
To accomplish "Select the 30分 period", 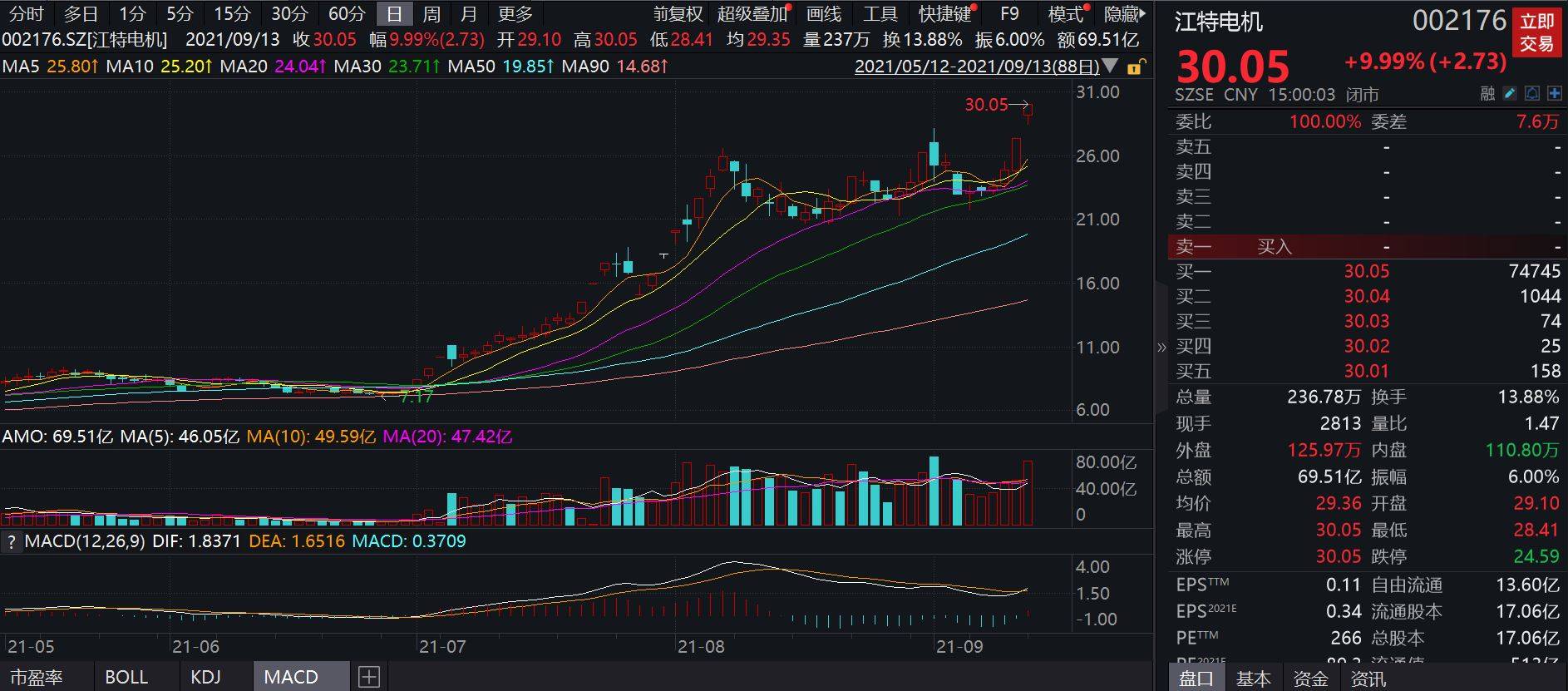I will click(x=289, y=14).
